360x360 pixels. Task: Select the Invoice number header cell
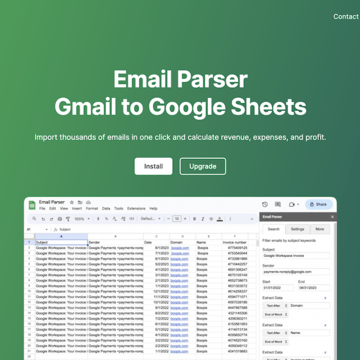[235, 242]
